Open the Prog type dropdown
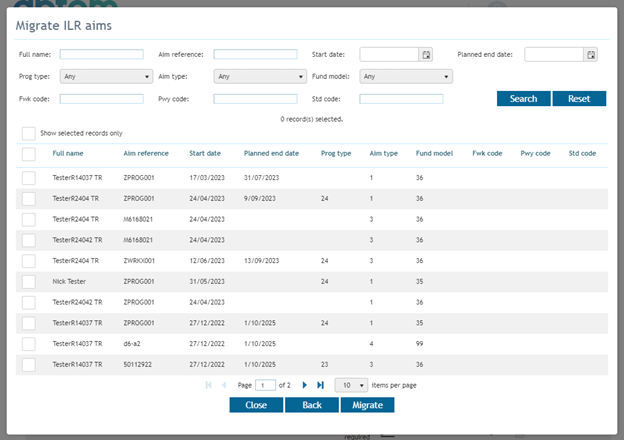Viewport: 624px width, 440px height. [106, 76]
